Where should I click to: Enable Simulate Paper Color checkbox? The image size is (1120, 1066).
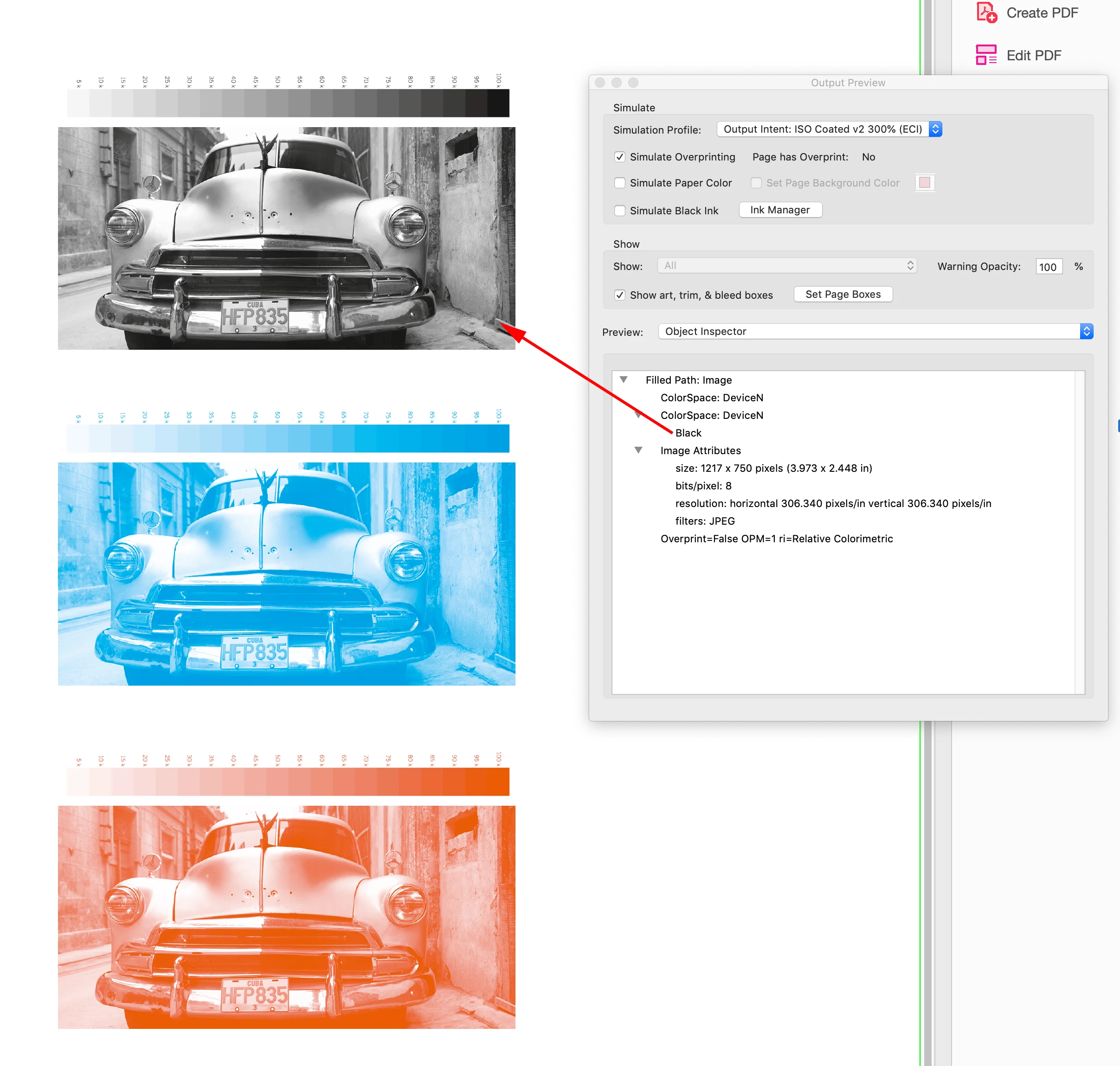pyautogui.click(x=620, y=183)
